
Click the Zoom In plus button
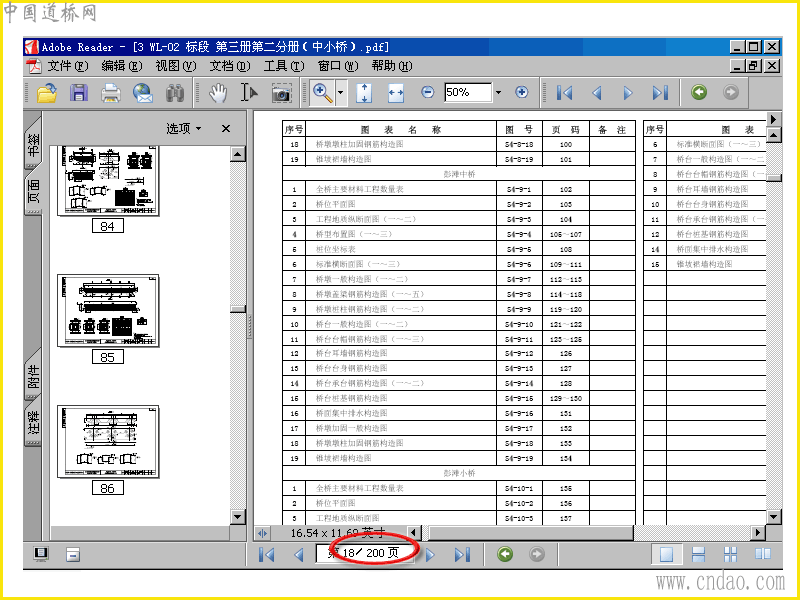(521, 92)
